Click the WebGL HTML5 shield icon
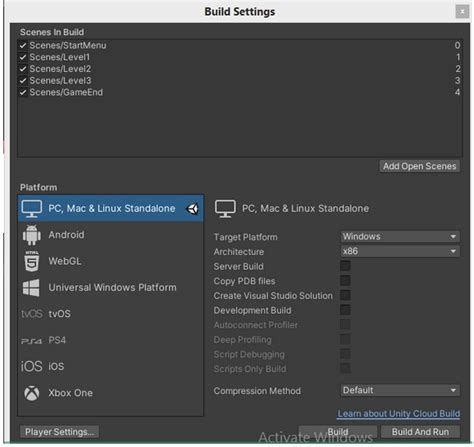Screen dimensions: 474x447 [32, 261]
